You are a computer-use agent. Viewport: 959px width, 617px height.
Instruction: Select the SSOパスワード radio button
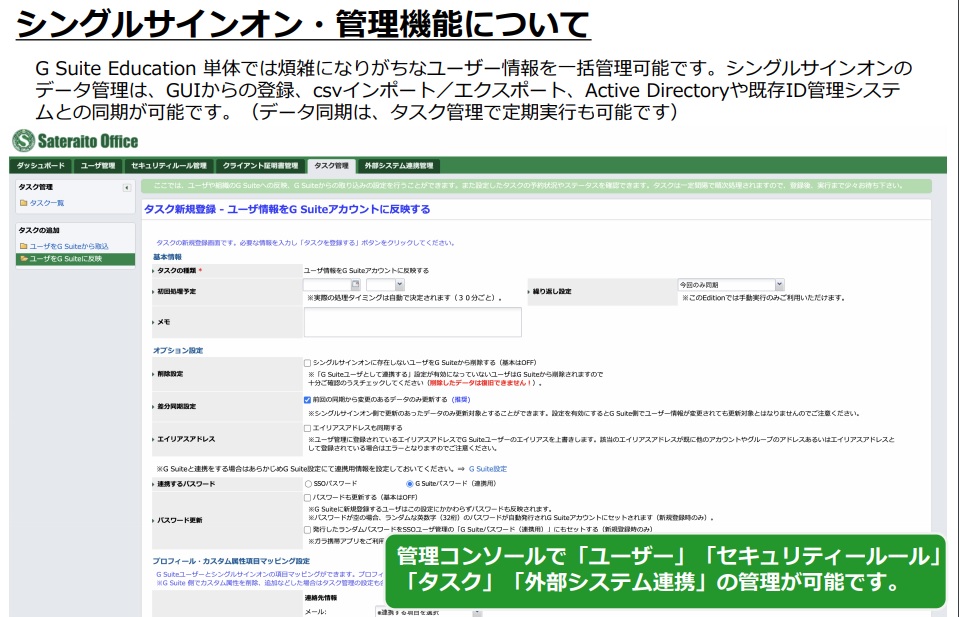click(x=308, y=484)
